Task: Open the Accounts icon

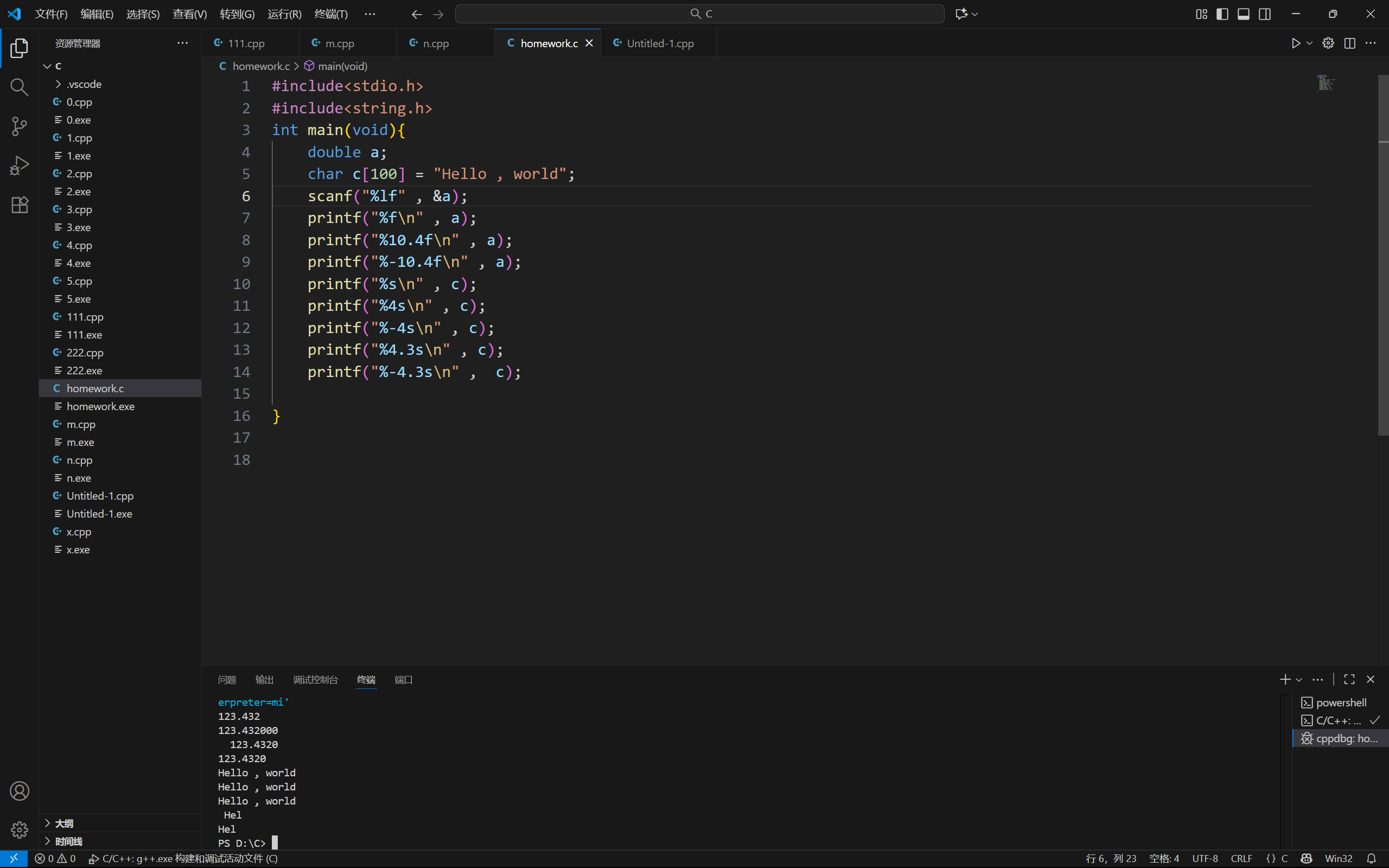Action: (19, 791)
